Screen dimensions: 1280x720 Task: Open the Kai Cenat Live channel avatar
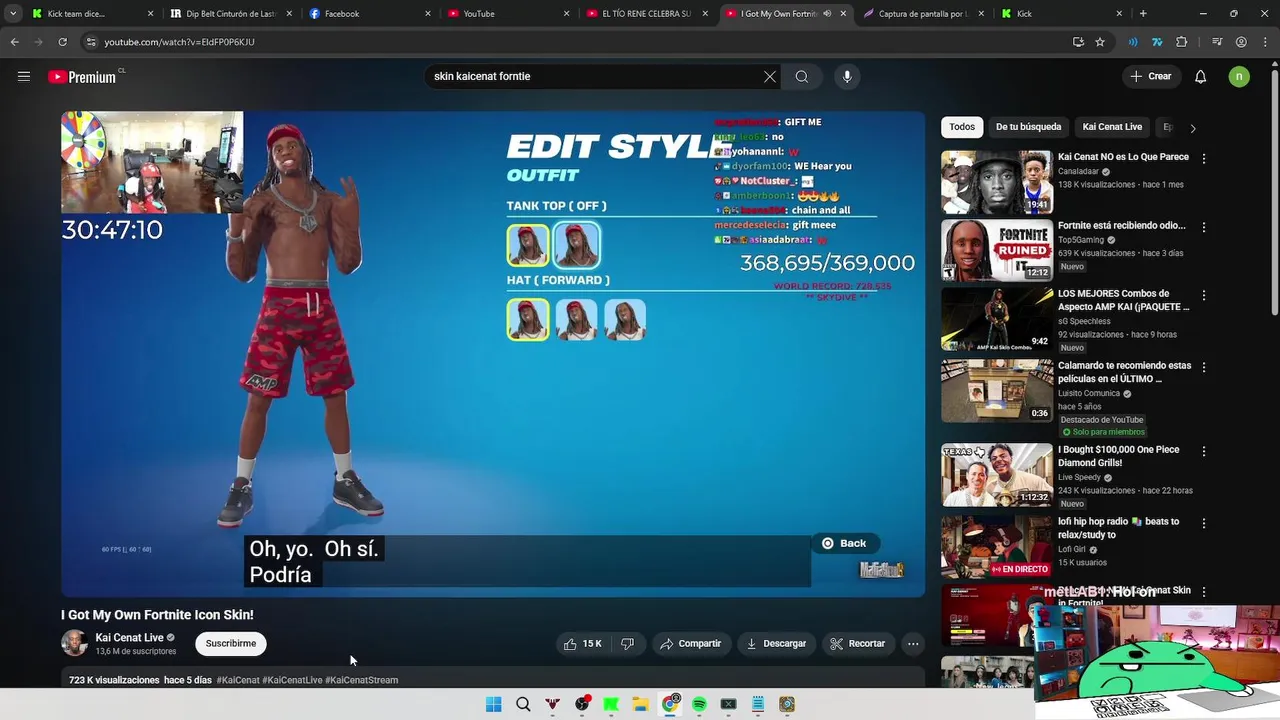(x=74, y=643)
